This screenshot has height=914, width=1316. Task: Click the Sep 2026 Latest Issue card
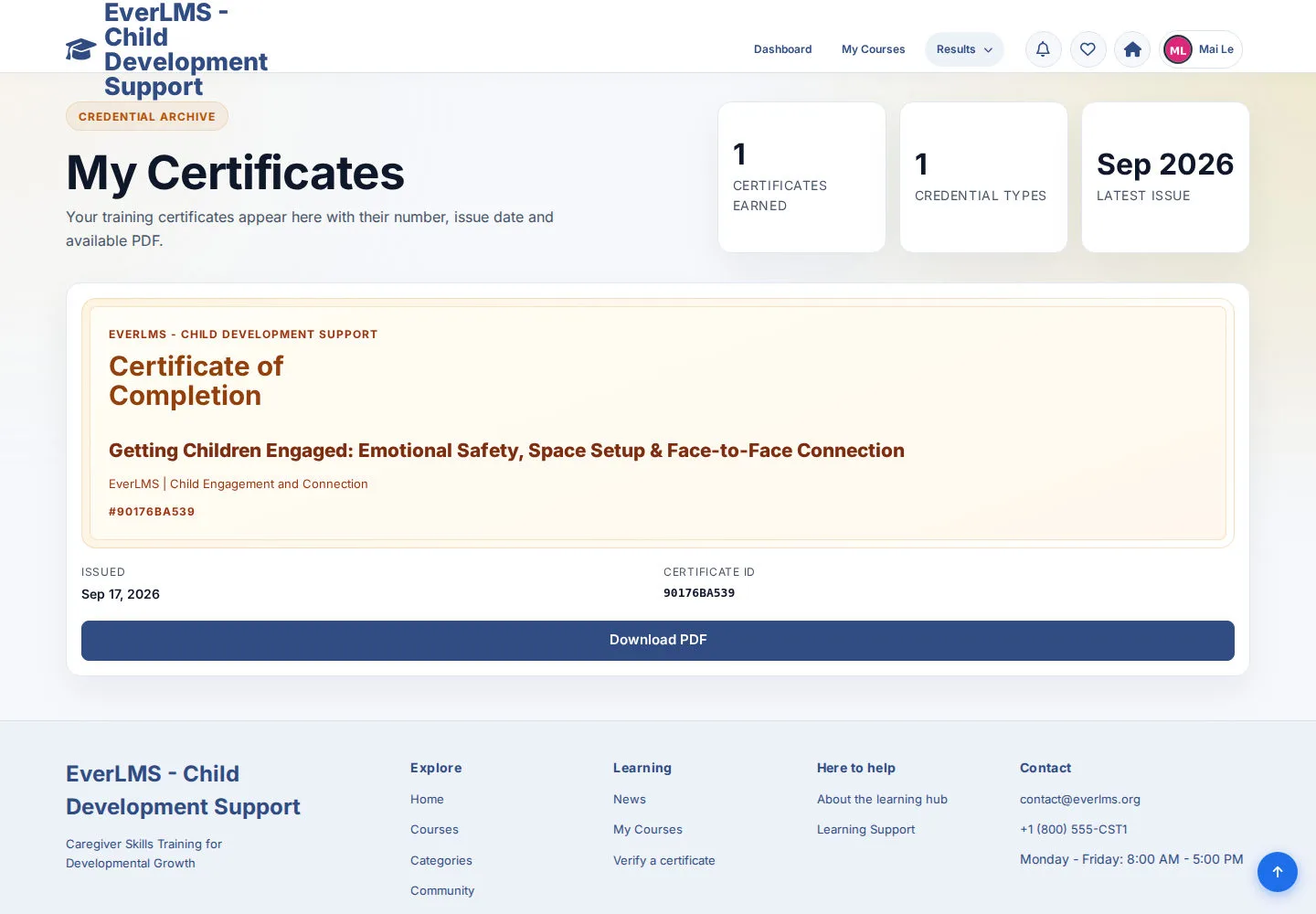coord(1165,177)
